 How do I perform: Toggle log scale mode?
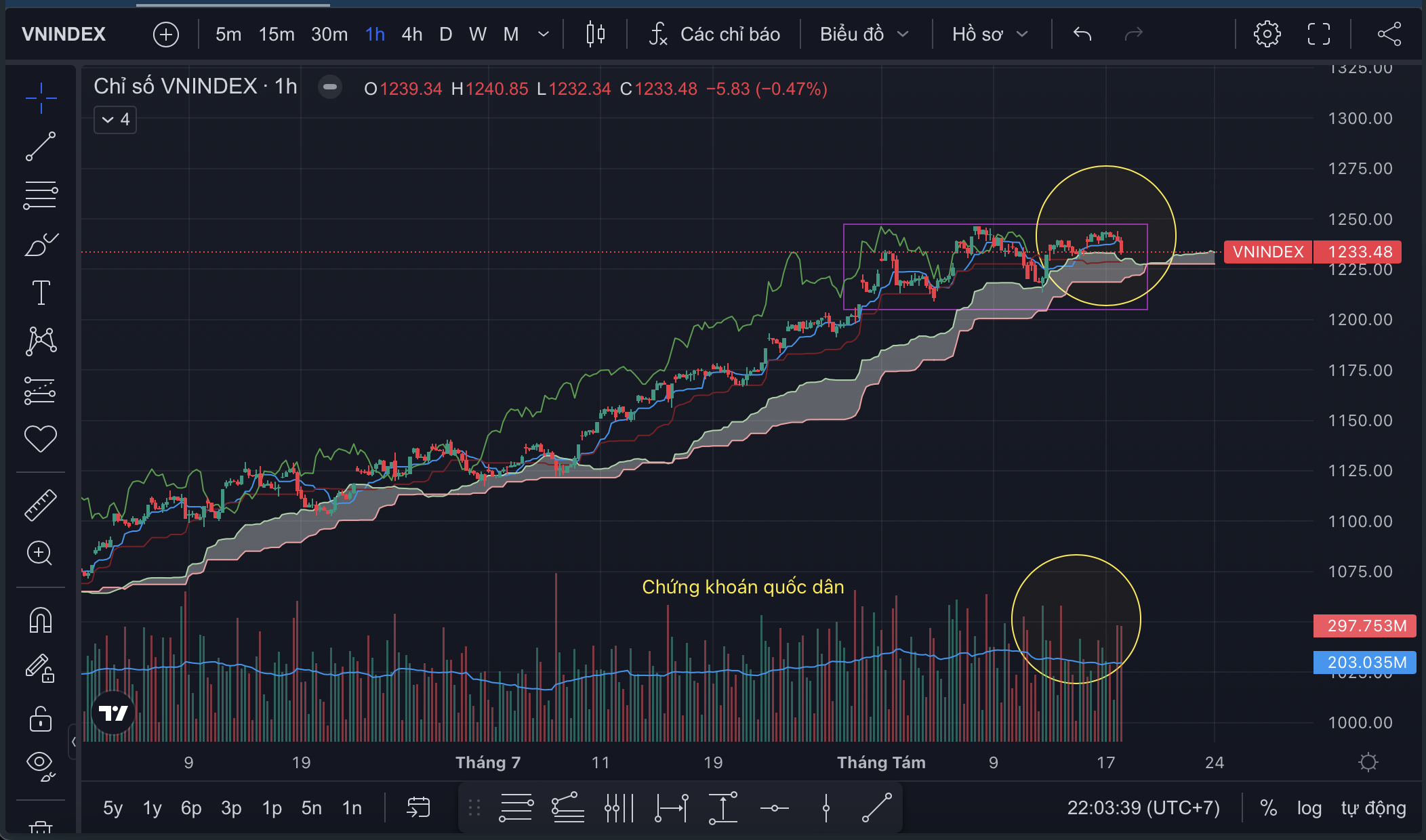point(1309,807)
